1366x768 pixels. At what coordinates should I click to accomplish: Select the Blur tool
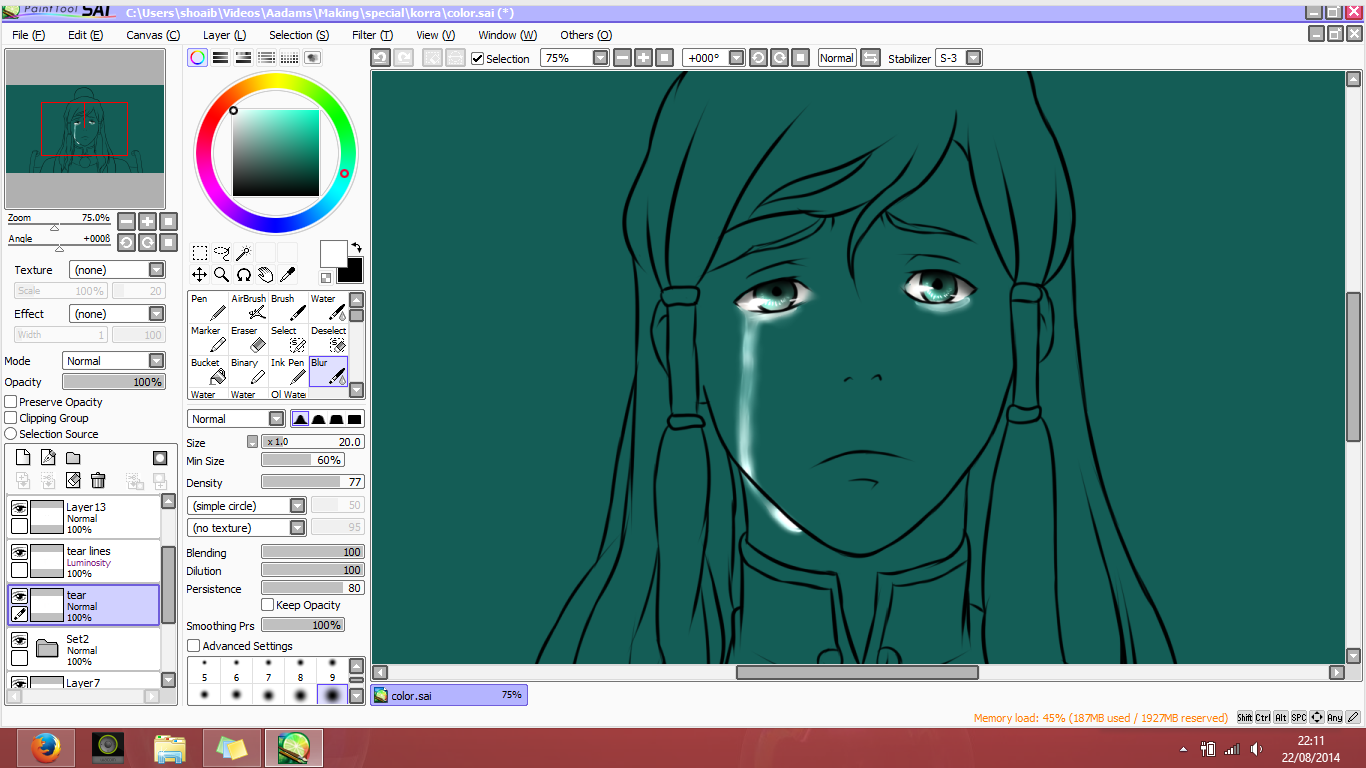pyautogui.click(x=328, y=371)
